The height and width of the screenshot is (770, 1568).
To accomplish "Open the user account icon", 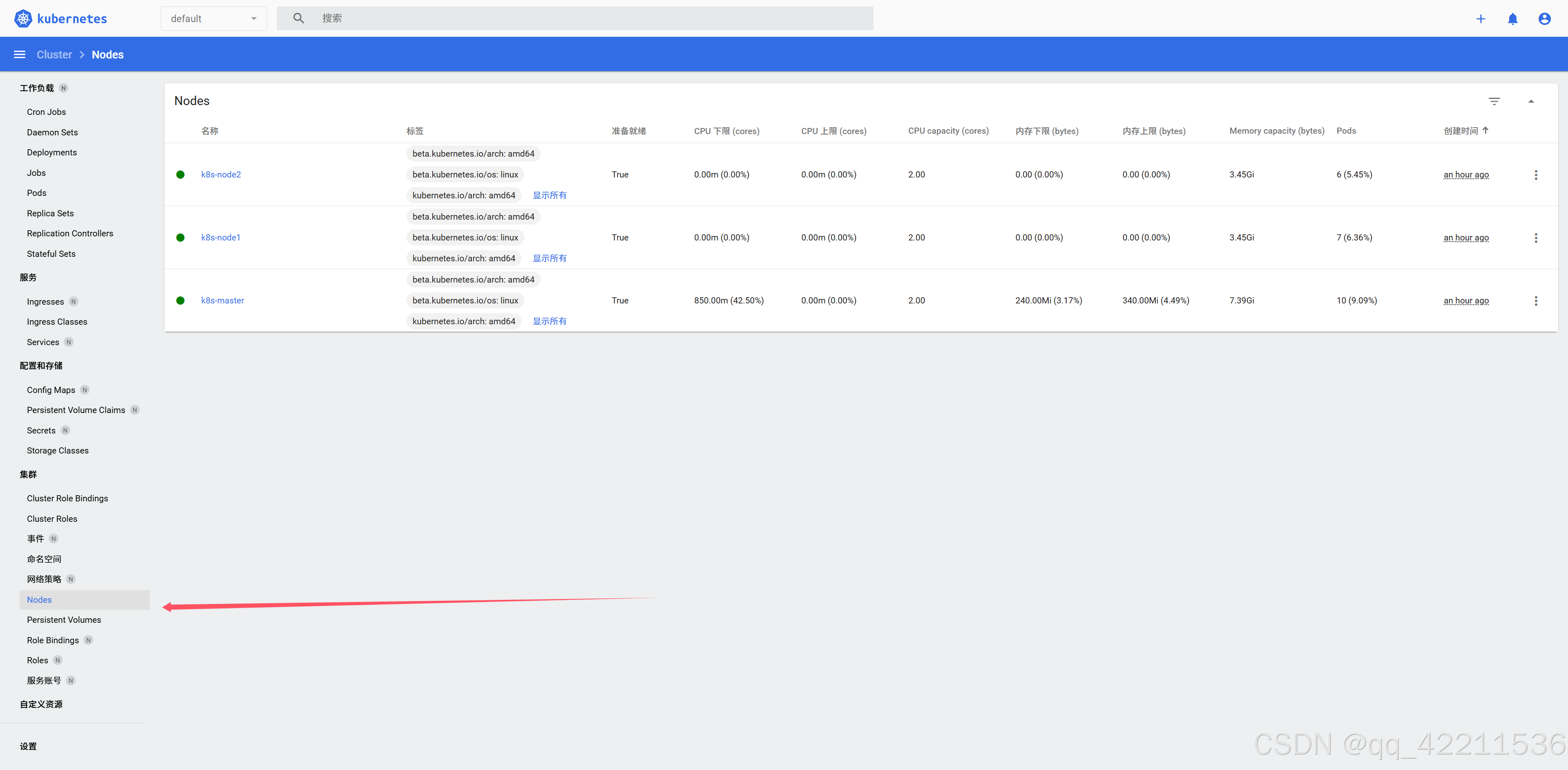I will (x=1544, y=19).
